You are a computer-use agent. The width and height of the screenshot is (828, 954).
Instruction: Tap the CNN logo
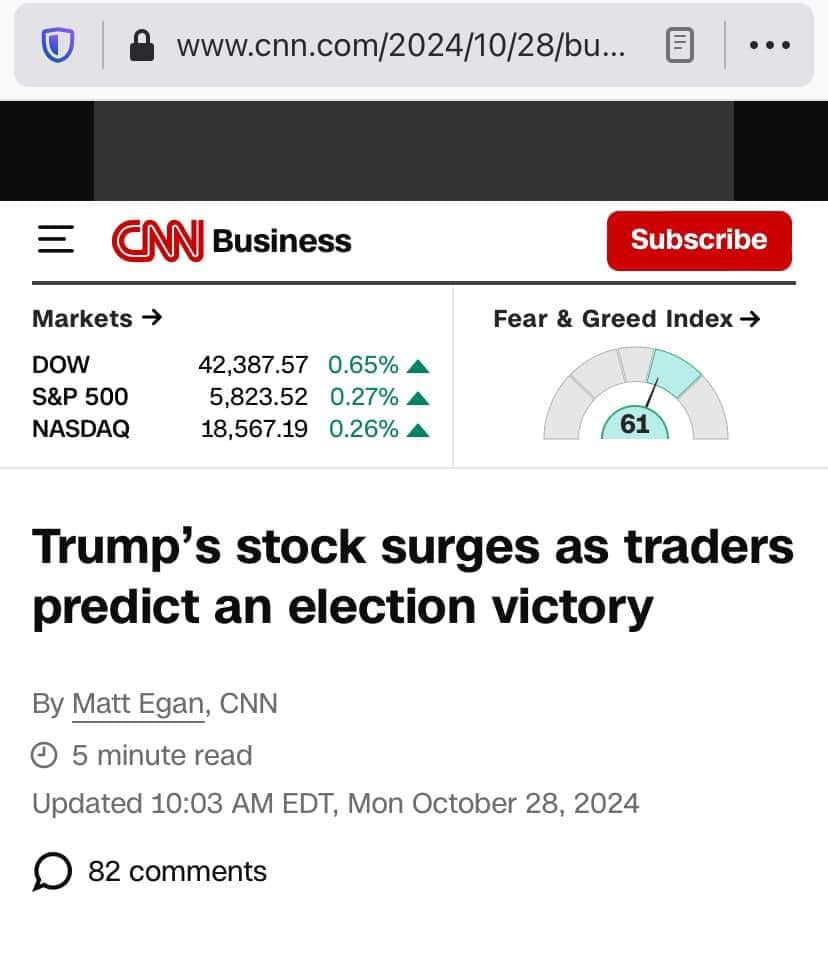tap(158, 240)
